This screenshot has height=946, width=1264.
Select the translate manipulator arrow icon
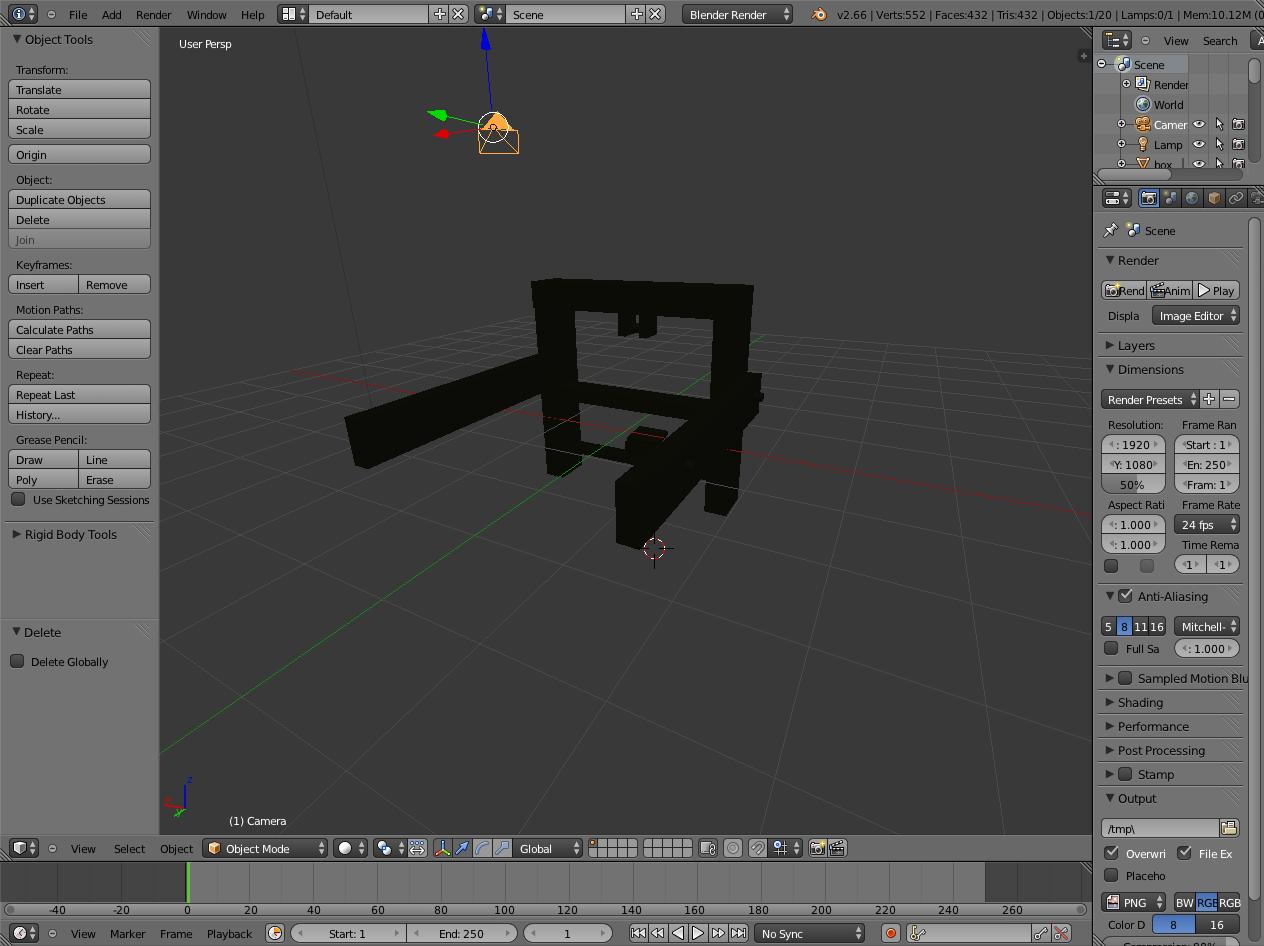(x=462, y=848)
